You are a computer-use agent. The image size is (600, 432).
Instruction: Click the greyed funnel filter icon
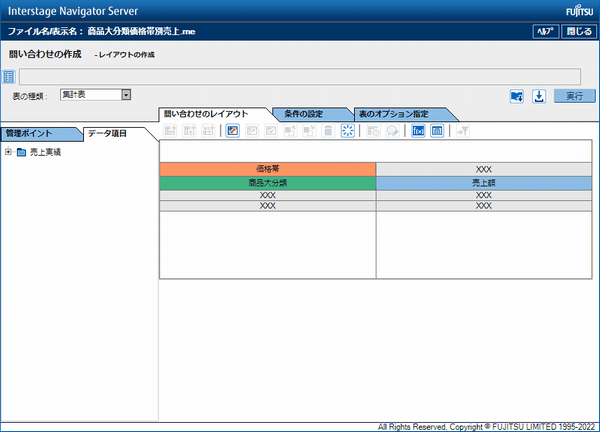[463, 131]
